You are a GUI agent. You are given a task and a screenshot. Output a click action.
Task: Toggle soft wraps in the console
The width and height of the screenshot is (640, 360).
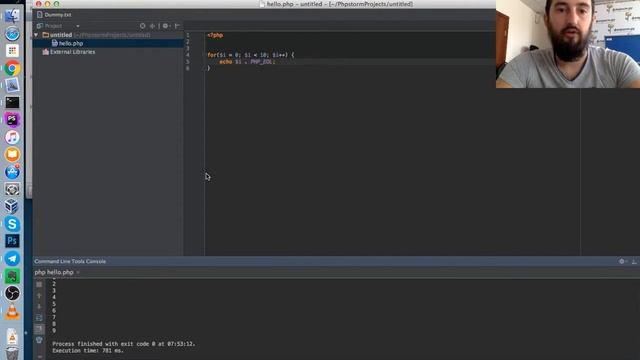pyautogui.click(x=39, y=318)
